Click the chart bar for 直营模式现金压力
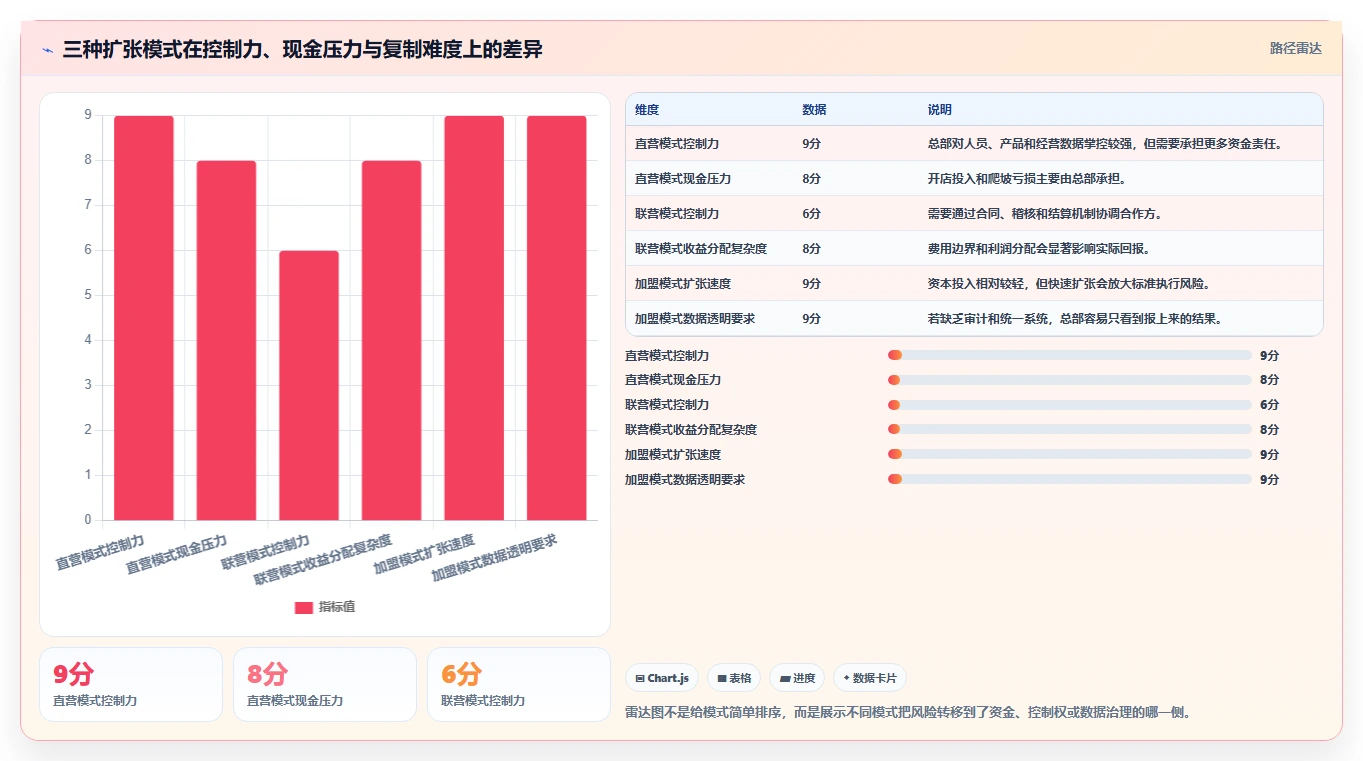The width and height of the screenshot is (1363, 761). tap(226, 340)
